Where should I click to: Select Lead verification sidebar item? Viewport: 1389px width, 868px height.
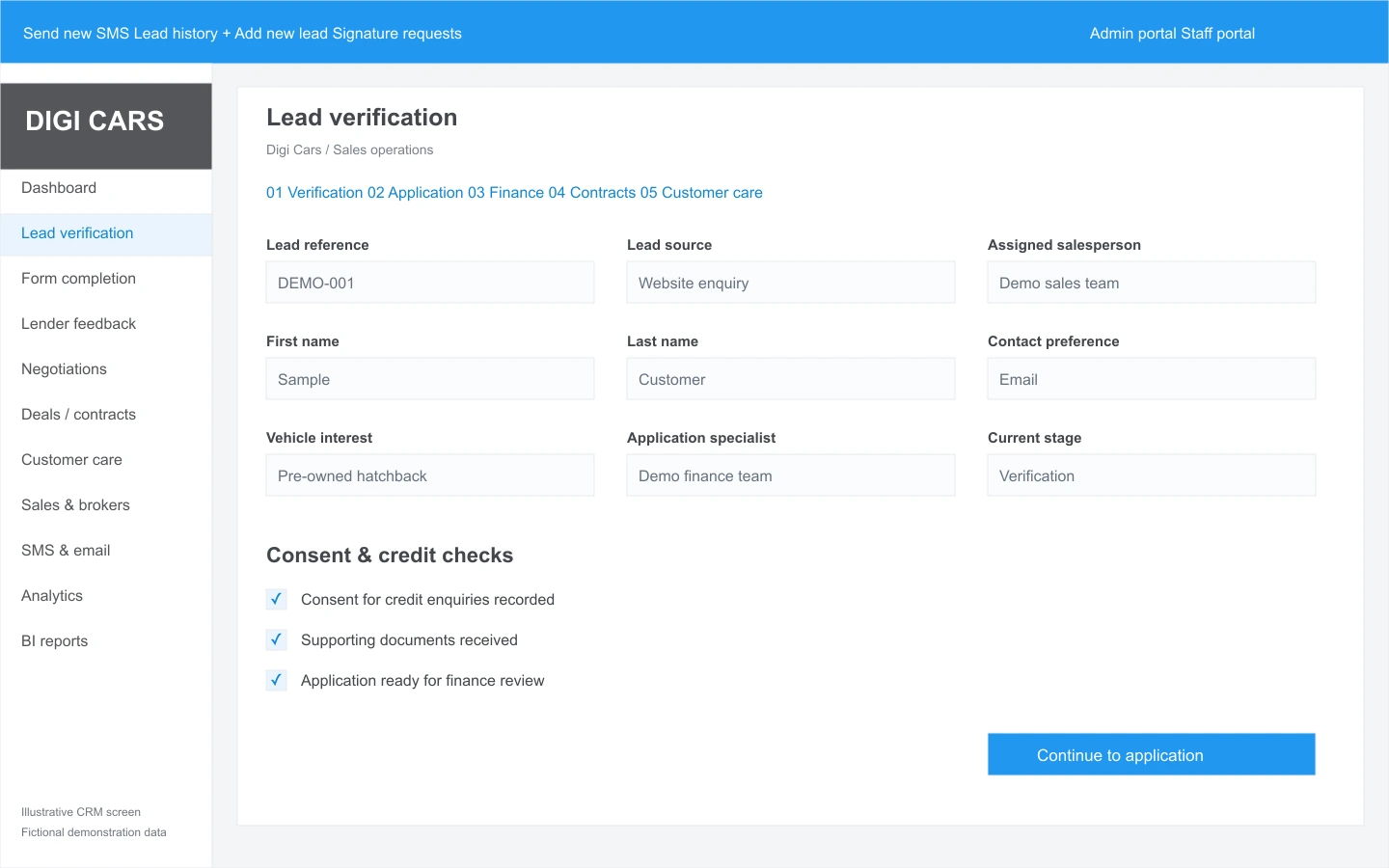tap(106, 233)
